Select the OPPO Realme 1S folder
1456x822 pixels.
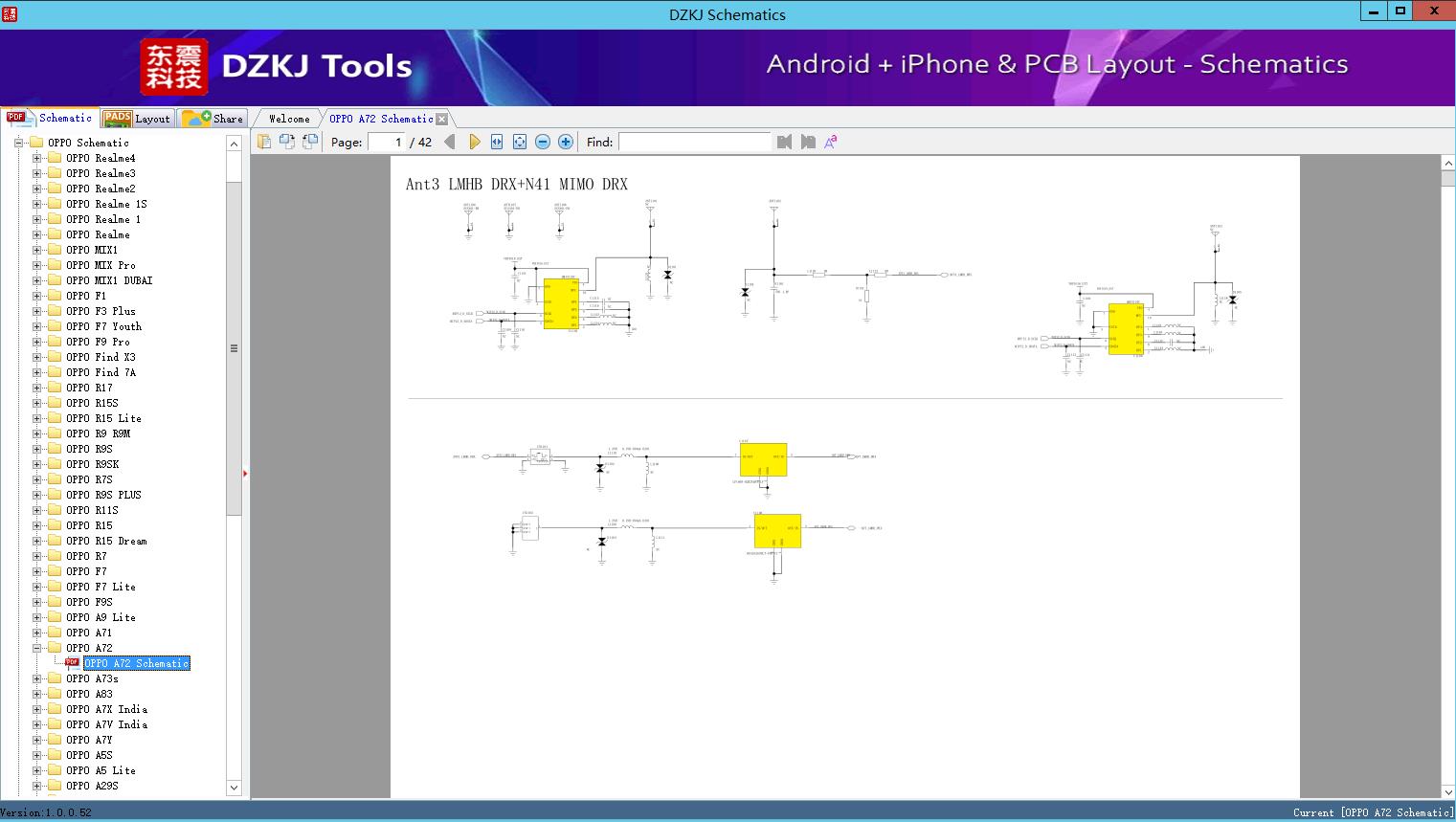(x=106, y=204)
